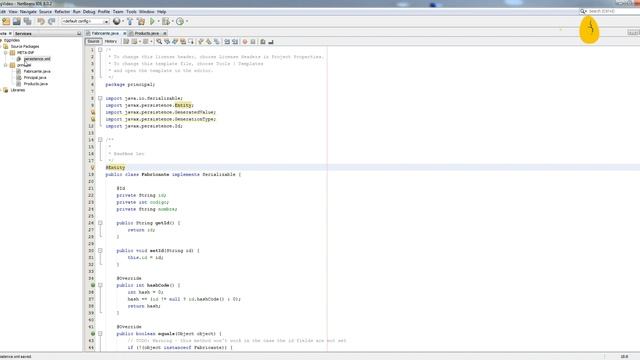Collapse the import statements code fold
The image size is (640, 360).
100,98
